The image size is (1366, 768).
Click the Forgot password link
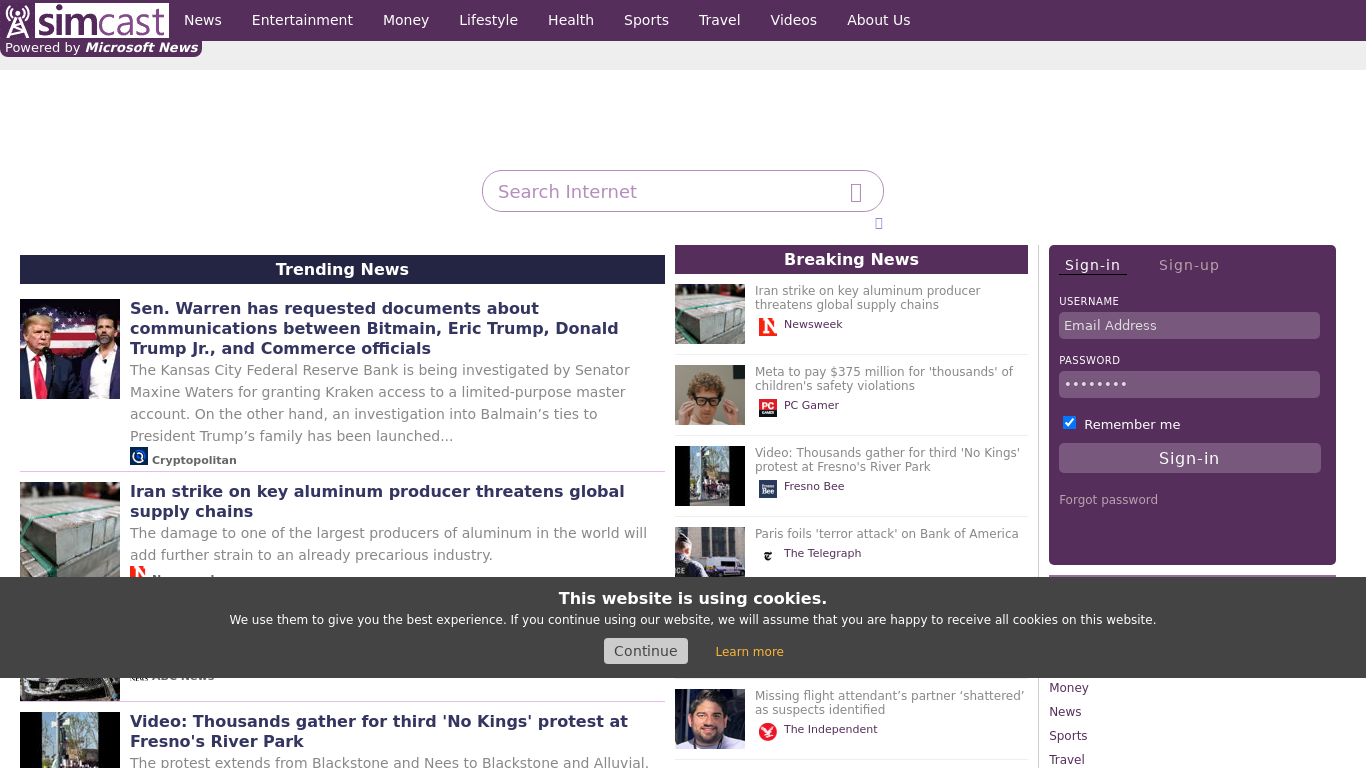click(1108, 500)
